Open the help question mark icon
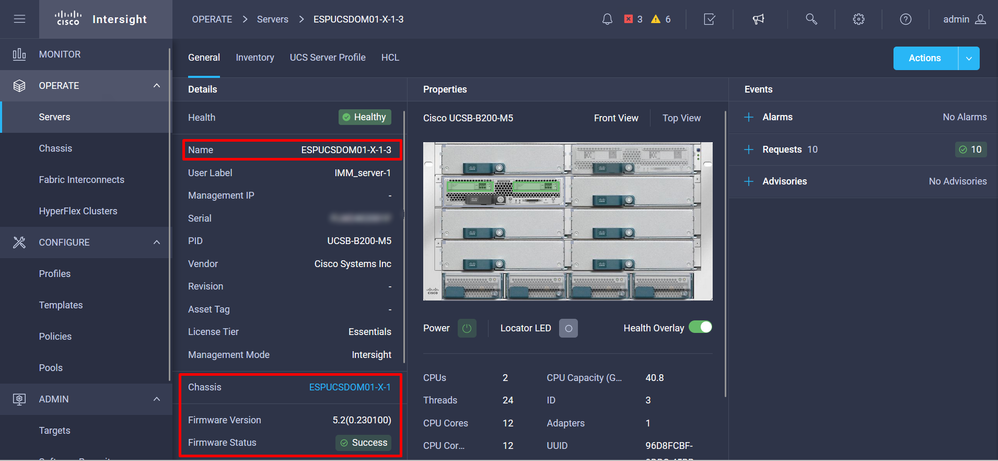The width and height of the screenshot is (998, 461). click(906, 19)
